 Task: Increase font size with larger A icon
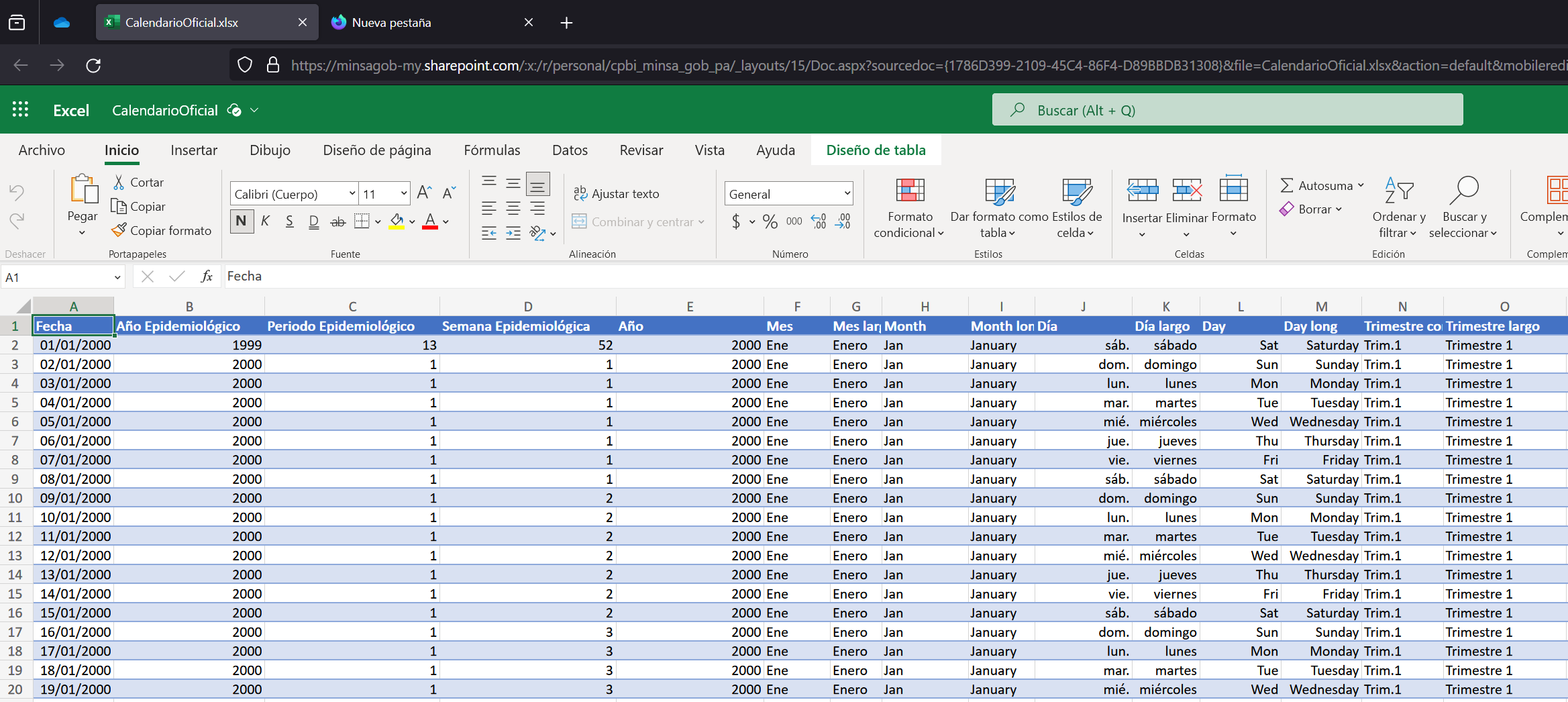(424, 193)
